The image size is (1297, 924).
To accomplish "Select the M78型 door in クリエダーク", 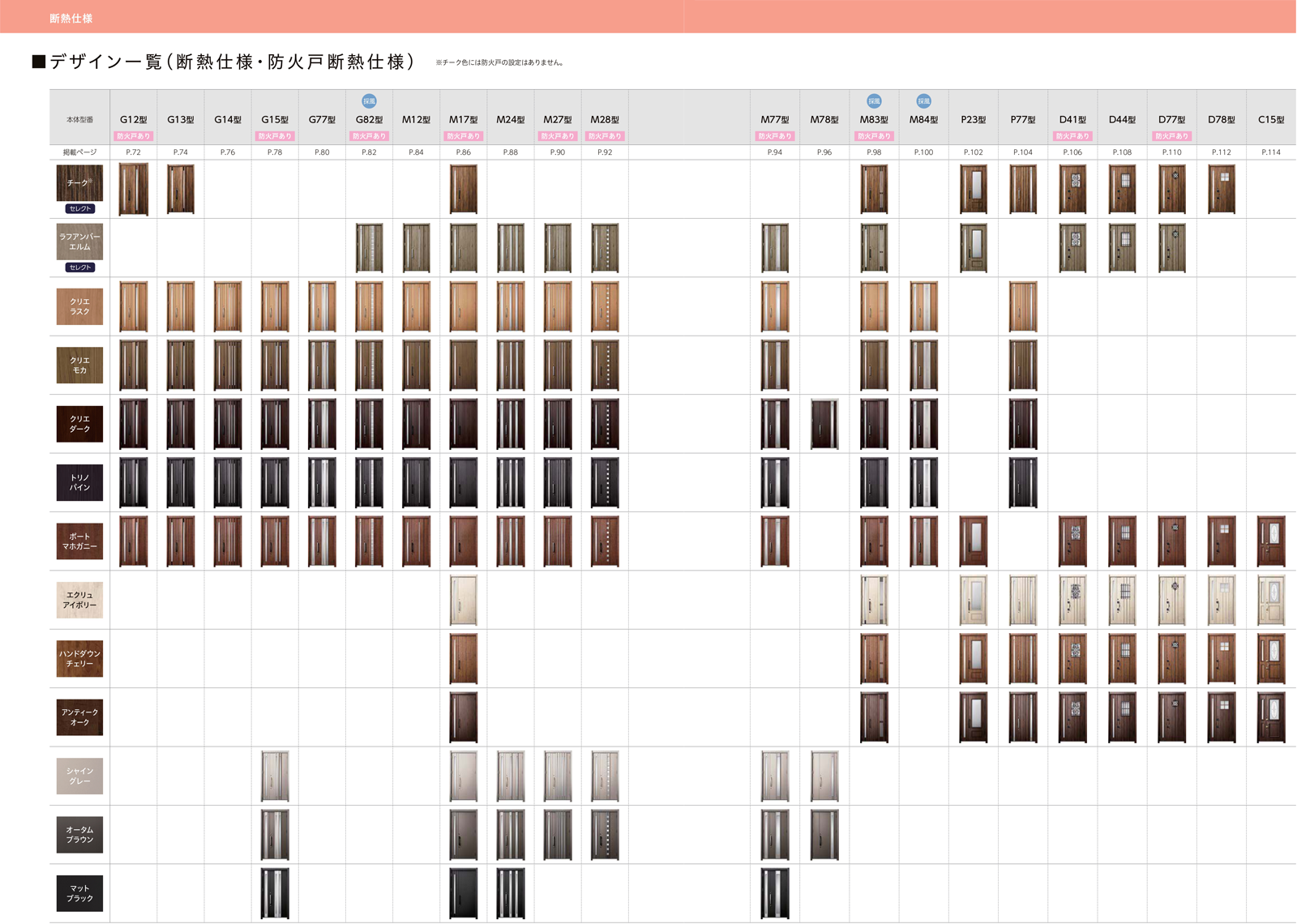I will [824, 424].
